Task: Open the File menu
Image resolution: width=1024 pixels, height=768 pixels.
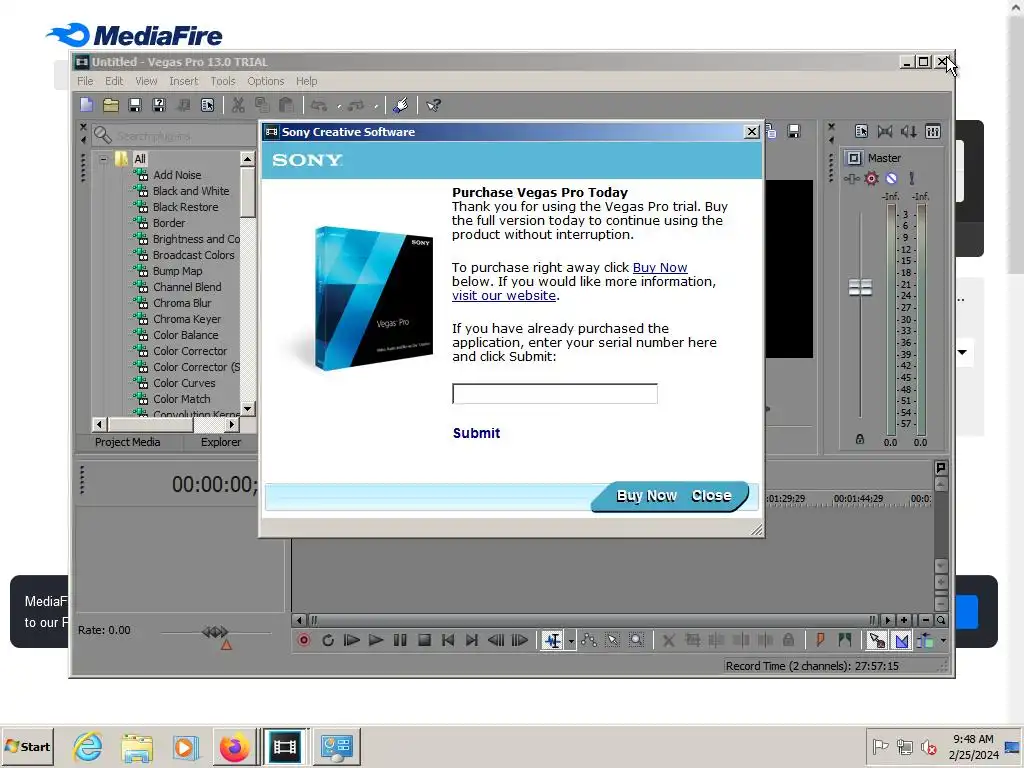Action: pyautogui.click(x=85, y=81)
